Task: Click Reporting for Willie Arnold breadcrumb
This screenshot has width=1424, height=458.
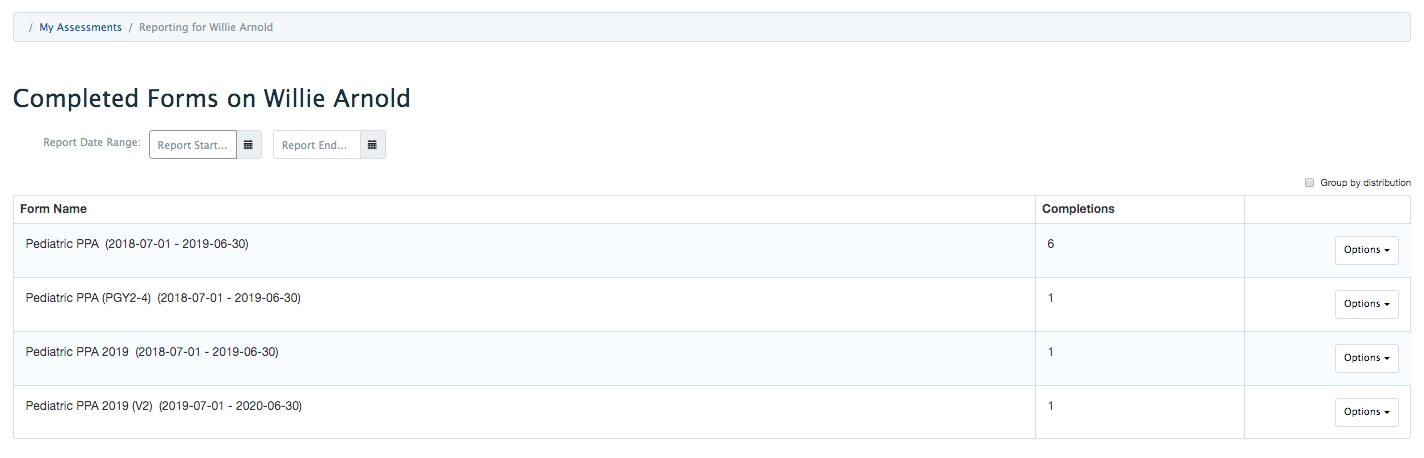Action: pos(206,27)
